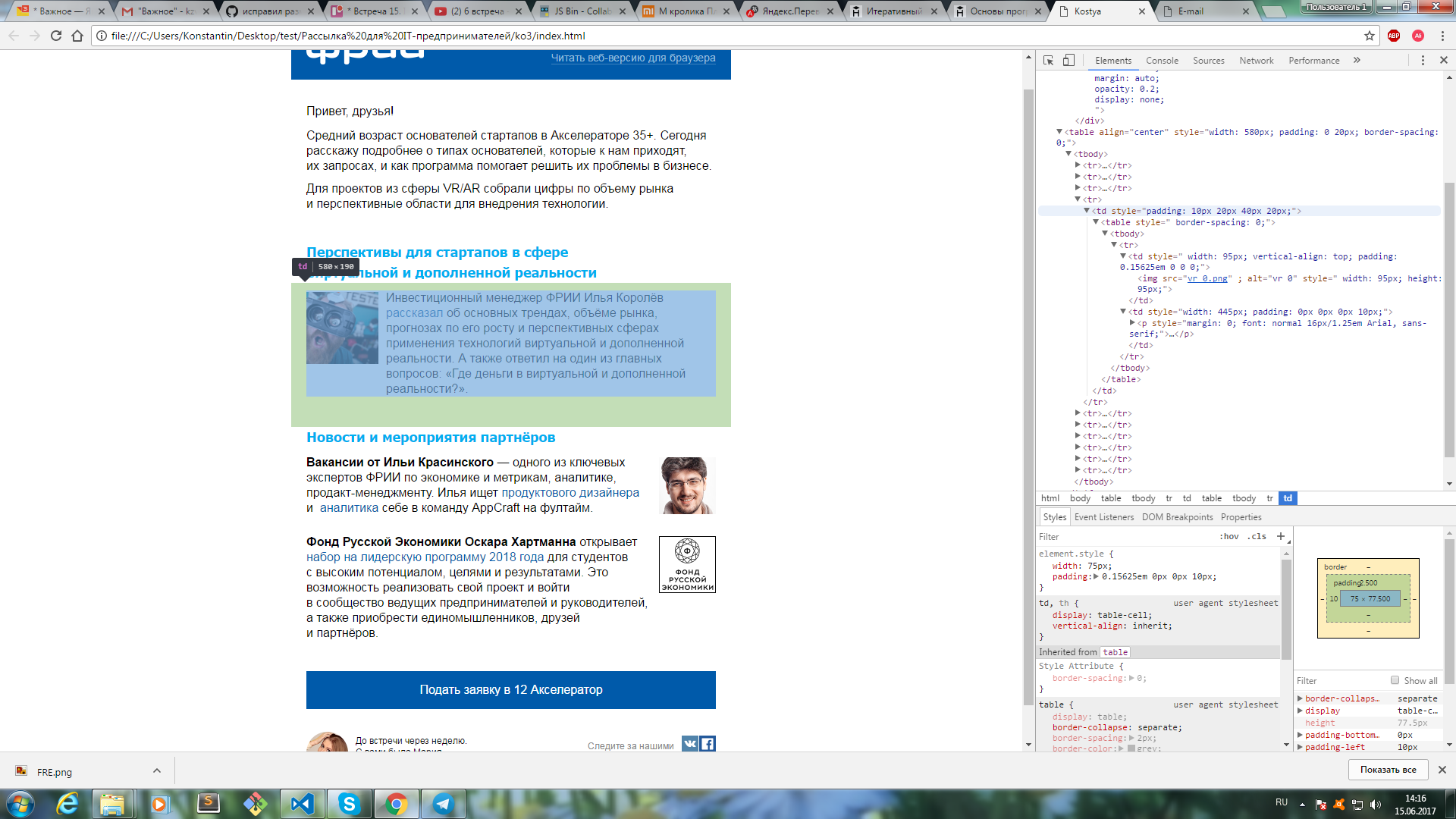Open the DOM Breakpoints pane
The width and height of the screenshot is (1456, 819).
tap(1177, 517)
